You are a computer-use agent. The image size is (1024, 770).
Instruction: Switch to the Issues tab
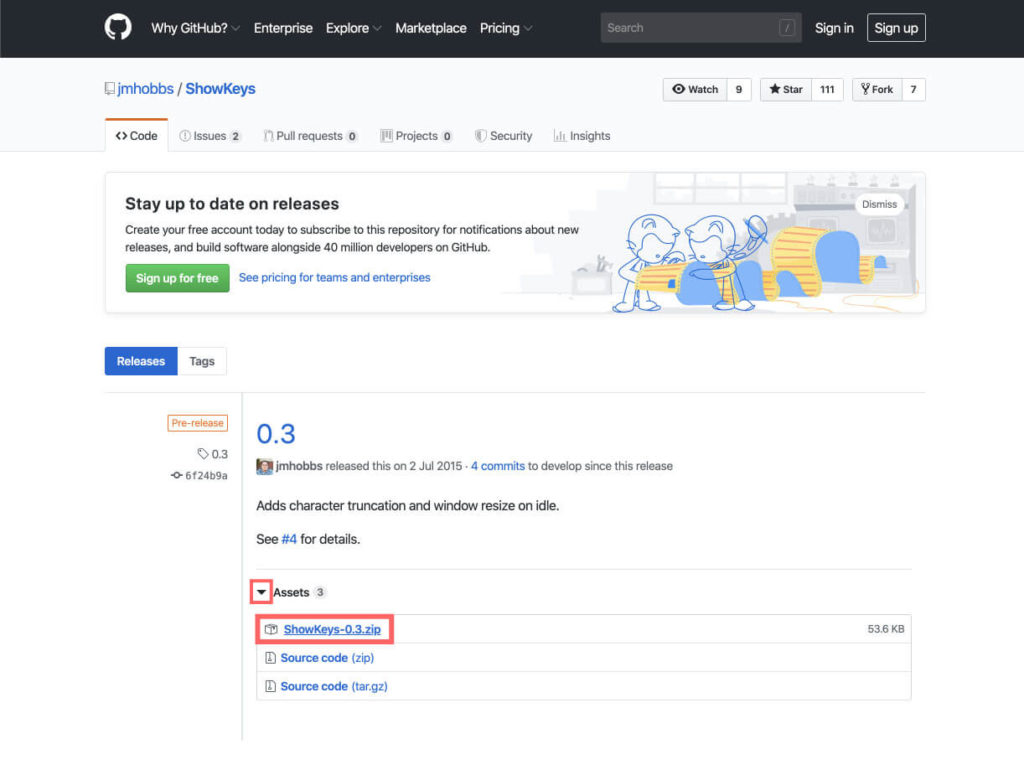point(210,136)
